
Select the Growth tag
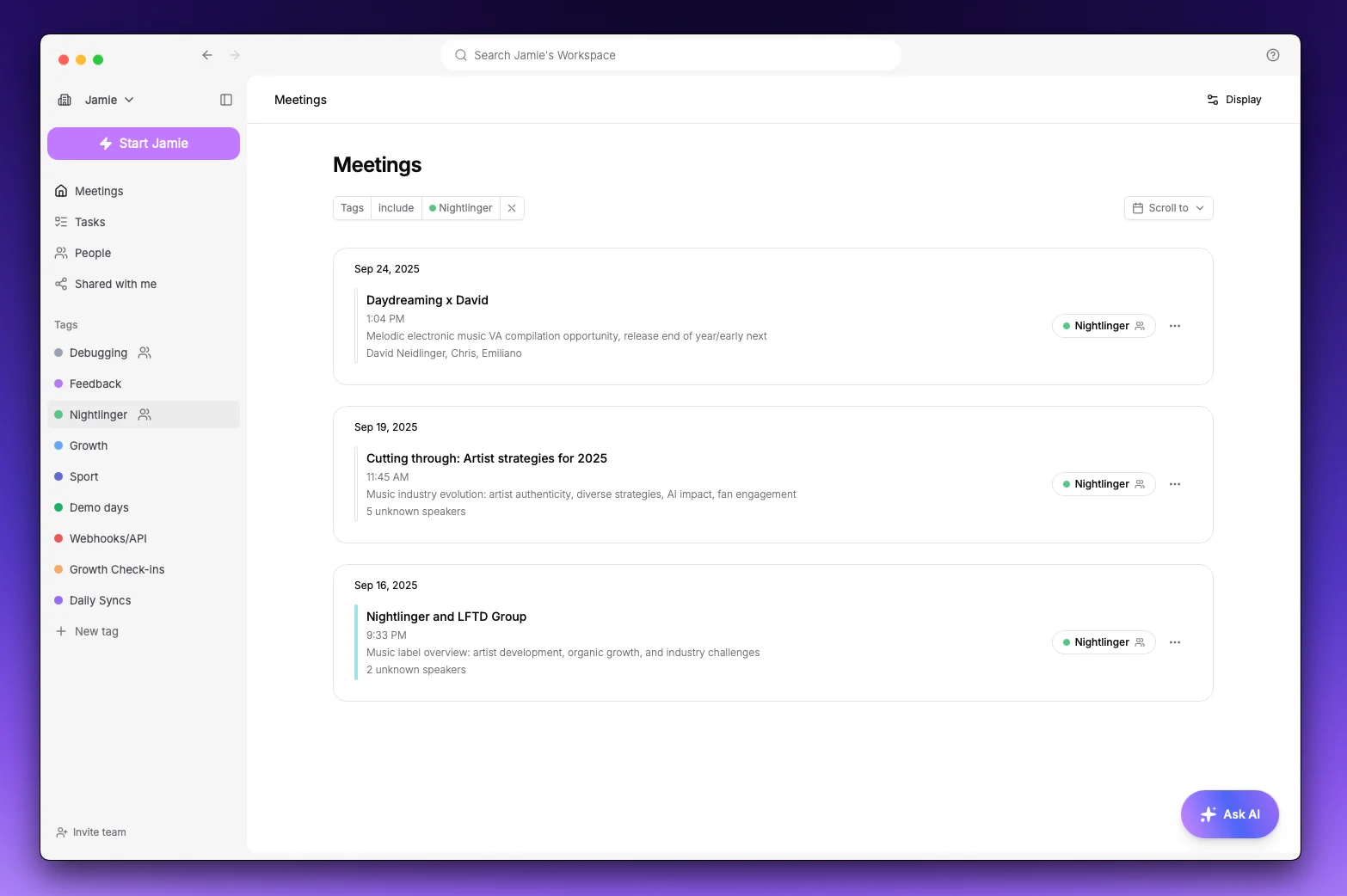coord(144,445)
